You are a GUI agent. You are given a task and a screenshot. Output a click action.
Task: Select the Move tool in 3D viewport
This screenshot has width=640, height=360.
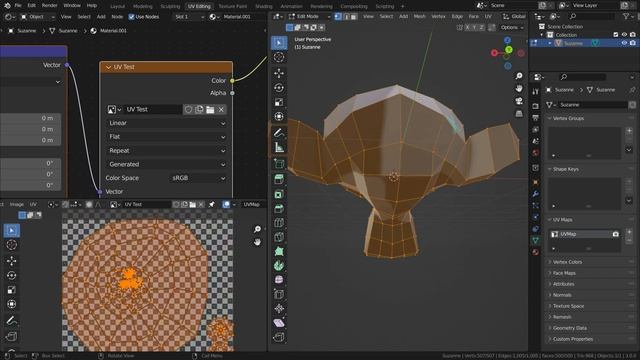pos(279,73)
